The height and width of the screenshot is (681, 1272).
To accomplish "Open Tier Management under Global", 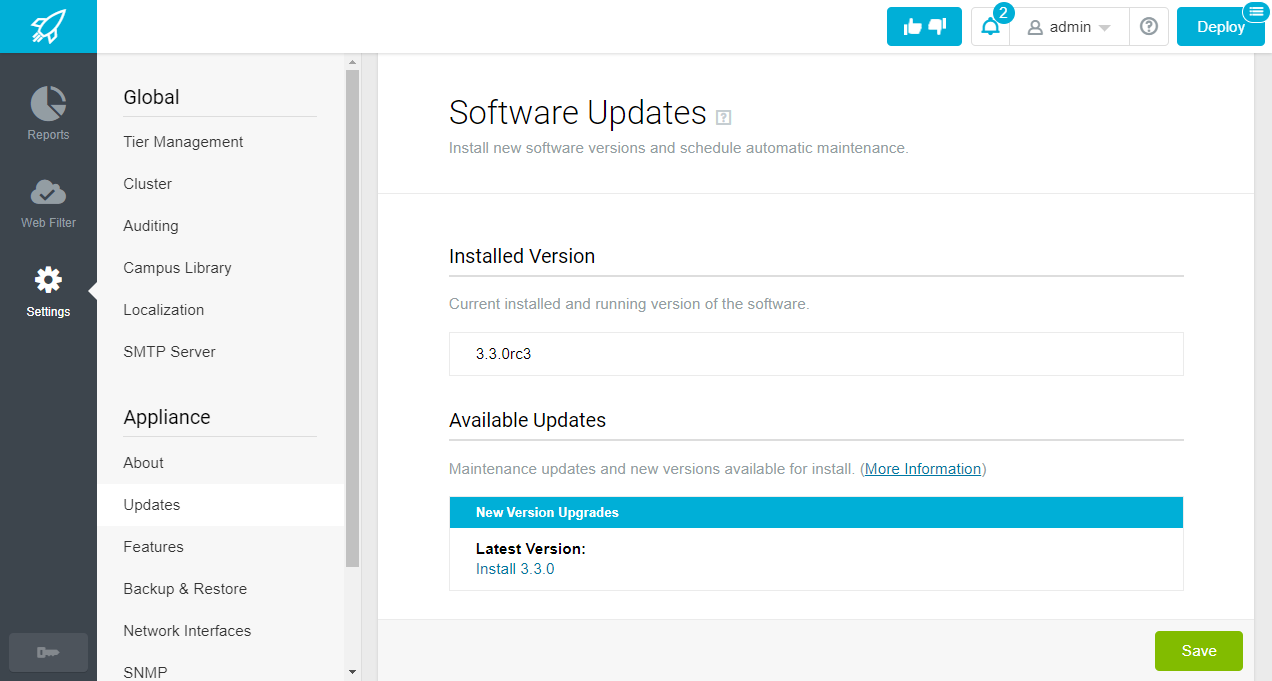I will coord(183,141).
